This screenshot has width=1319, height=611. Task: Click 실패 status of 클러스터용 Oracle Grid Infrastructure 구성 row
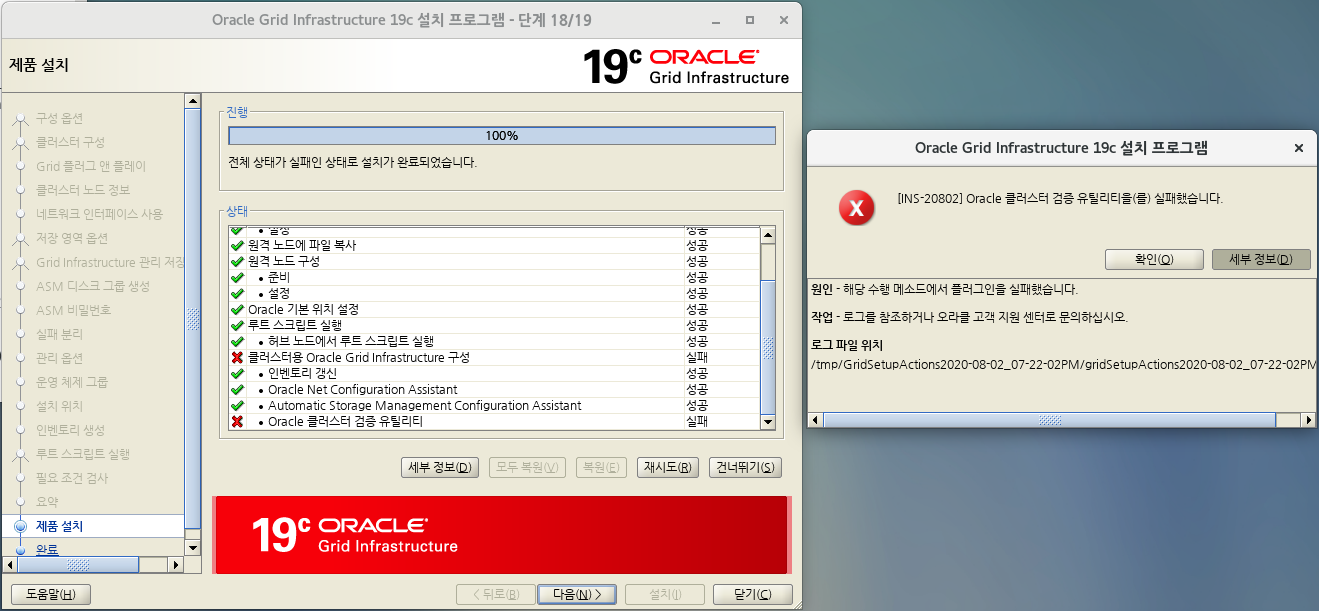697,357
